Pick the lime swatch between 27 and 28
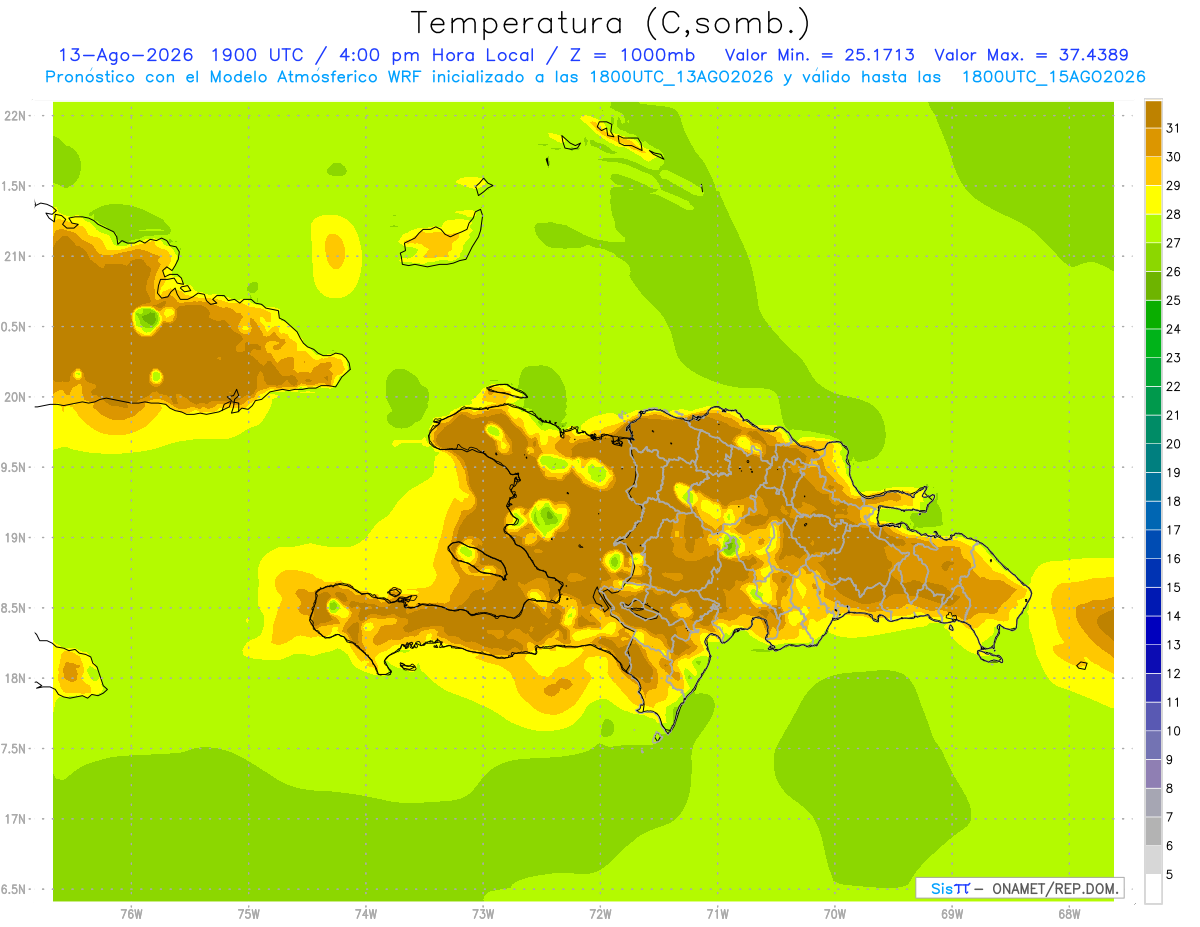 click(1153, 228)
